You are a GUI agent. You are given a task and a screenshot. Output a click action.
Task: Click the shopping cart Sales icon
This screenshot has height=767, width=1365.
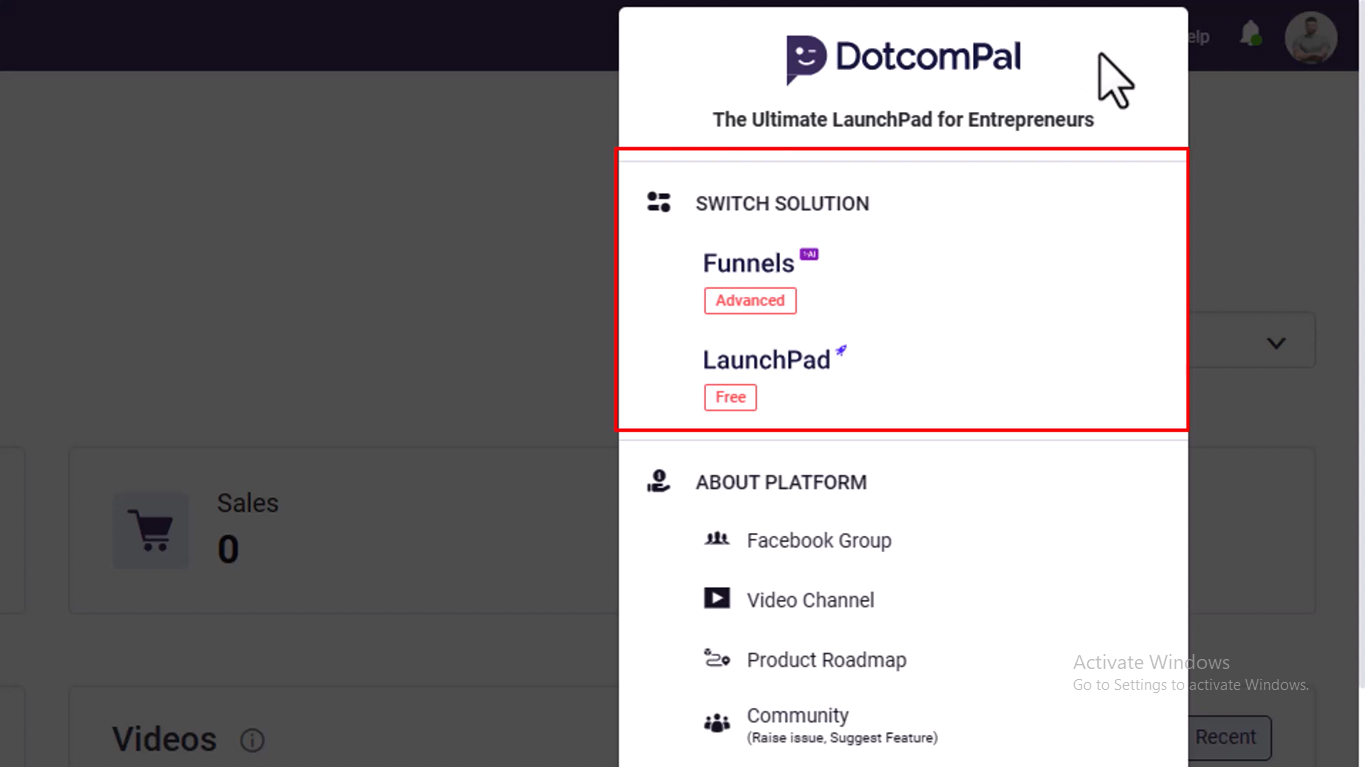click(151, 530)
